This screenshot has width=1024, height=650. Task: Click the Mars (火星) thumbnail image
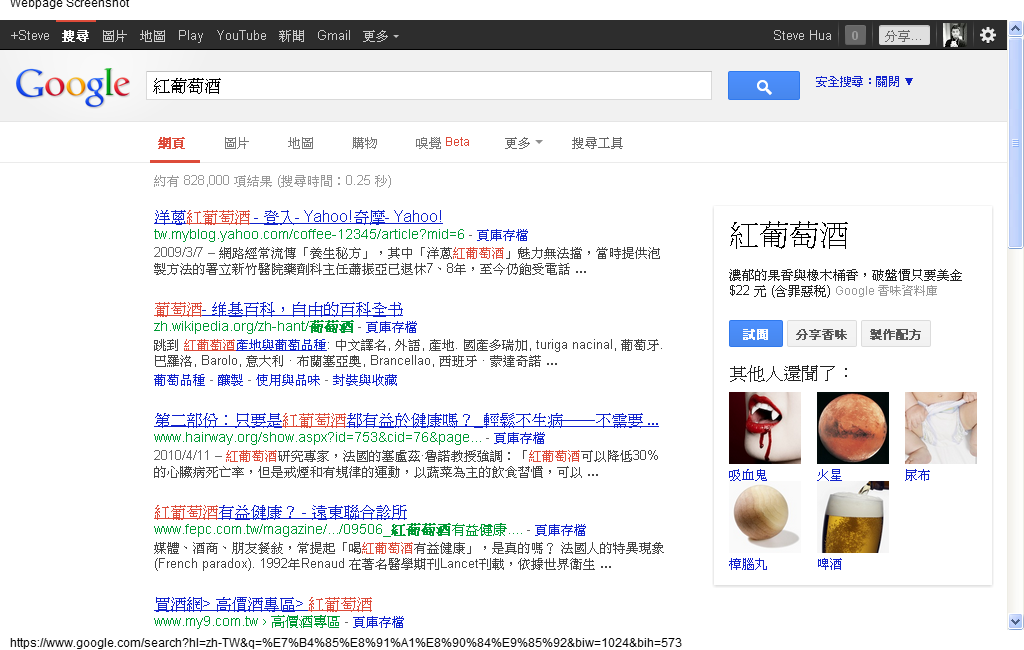(853, 428)
